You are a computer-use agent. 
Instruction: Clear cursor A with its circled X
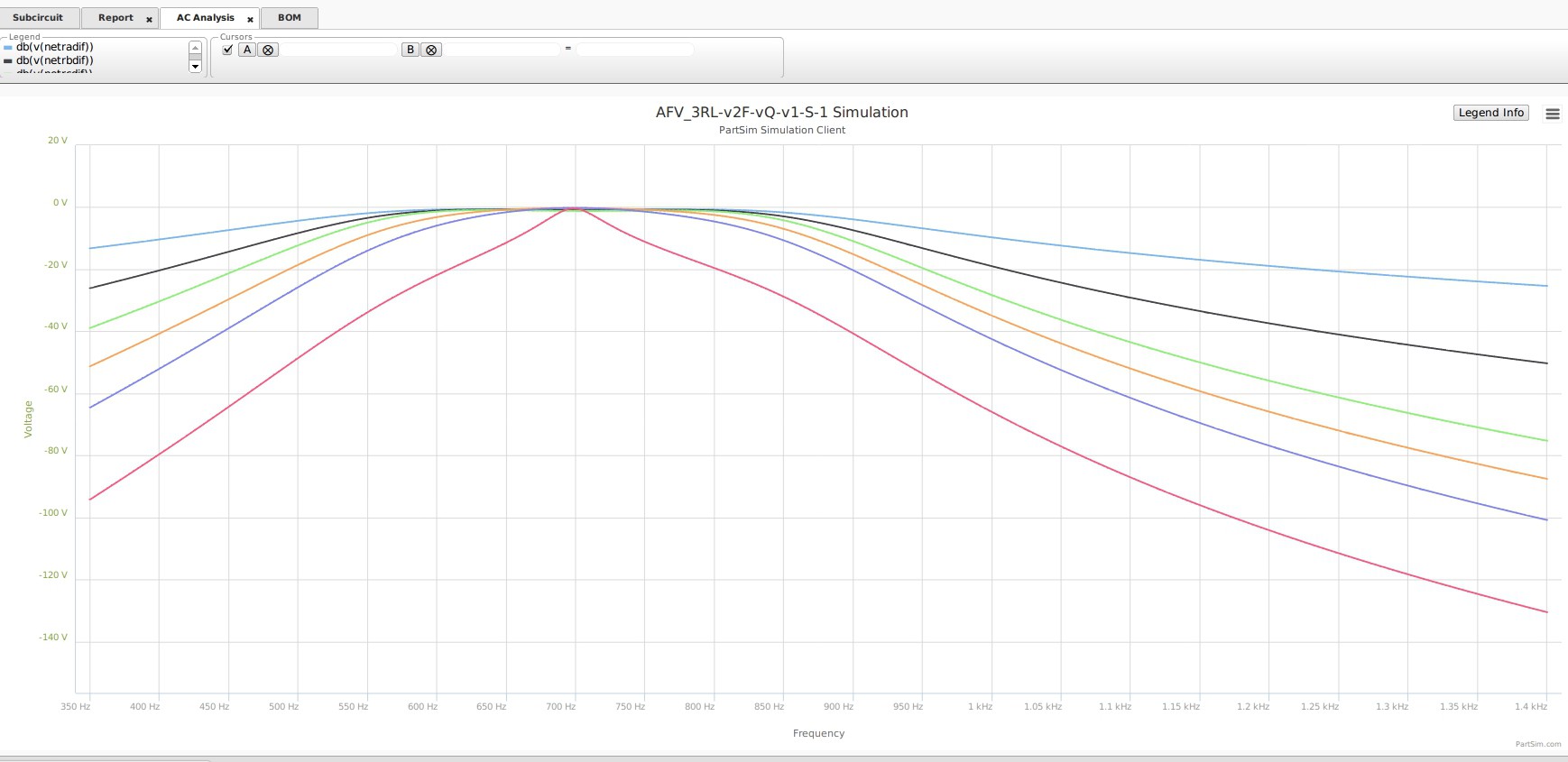pos(268,50)
